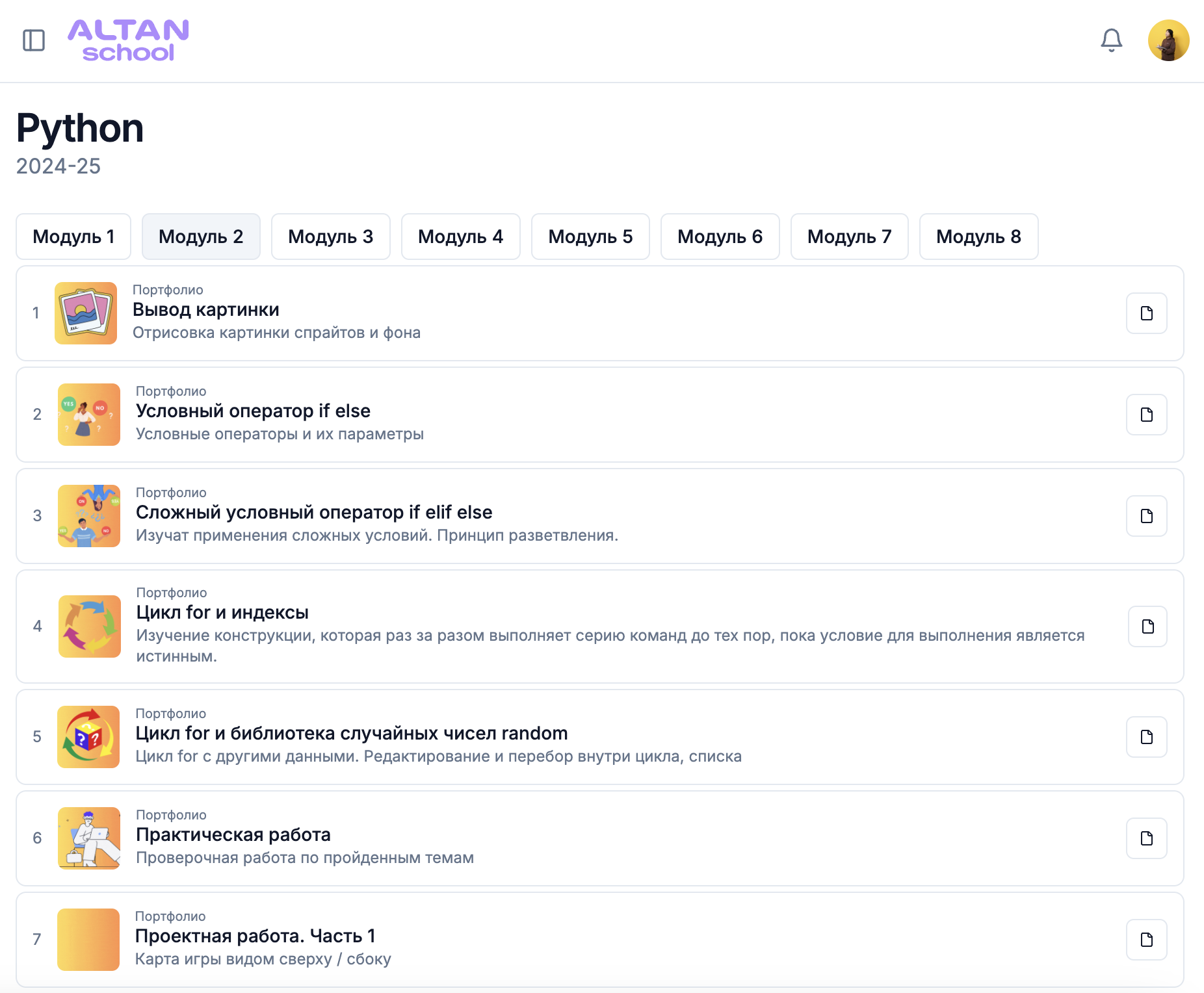Switch to the 'Модуль 1' tab
Image resolution: width=1204 pixels, height=993 pixels.
click(73, 237)
